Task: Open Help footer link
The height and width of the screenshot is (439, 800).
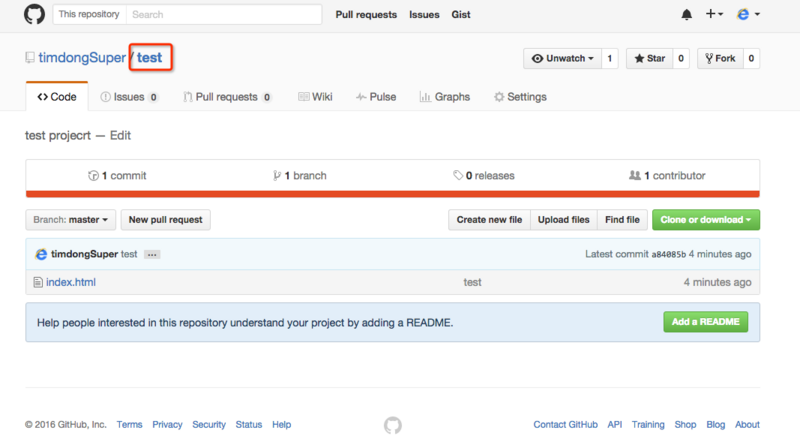Action: coord(281,425)
